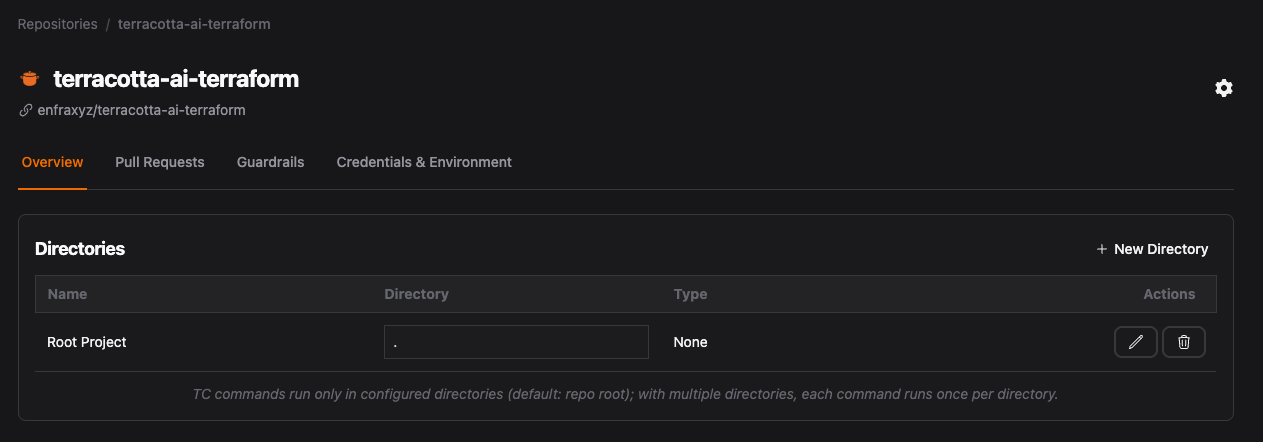Screen dimensions: 1263x442
Task: Open Credentials & Environment tab
Action: coord(424,162)
